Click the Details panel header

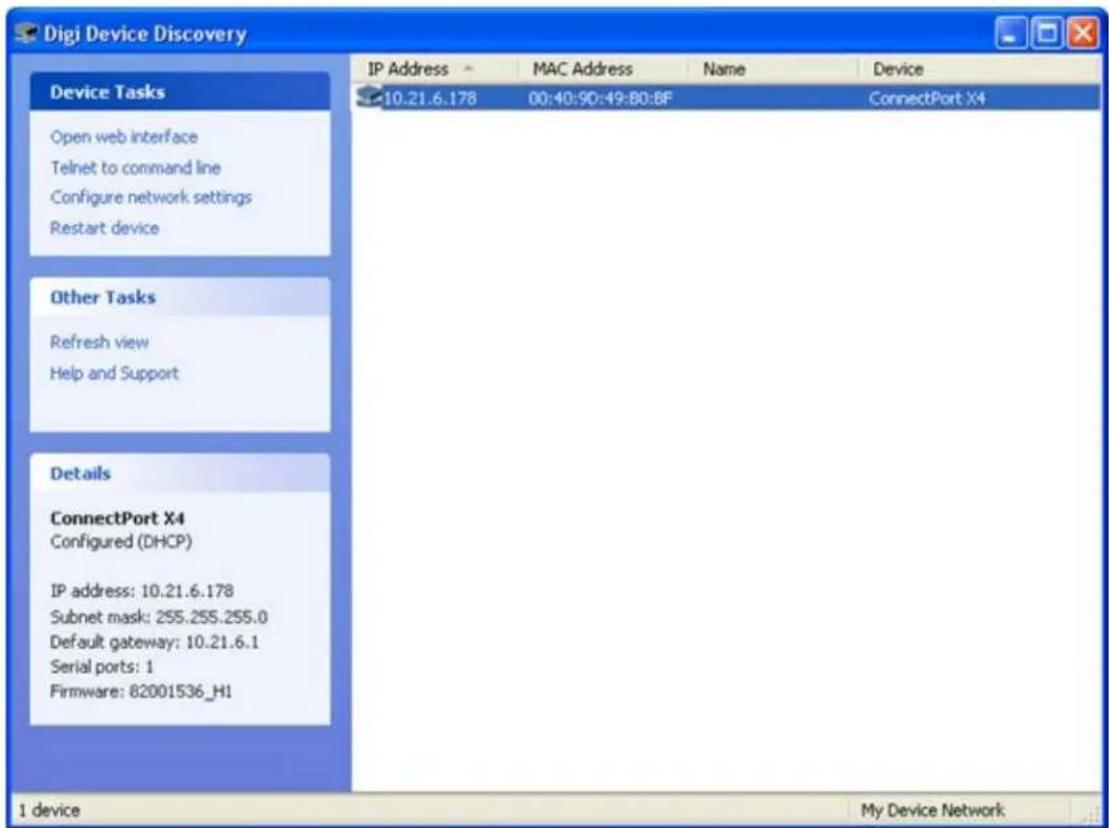click(180, 473)
